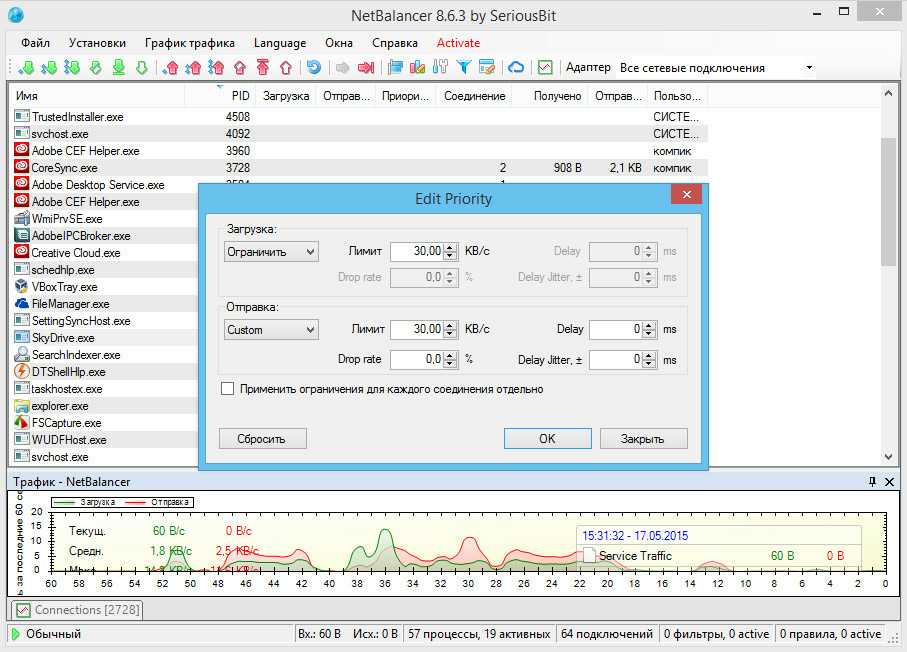
Task: Open the Отправка priority dropdown set to Custom
Action: (x=271, y=330)
